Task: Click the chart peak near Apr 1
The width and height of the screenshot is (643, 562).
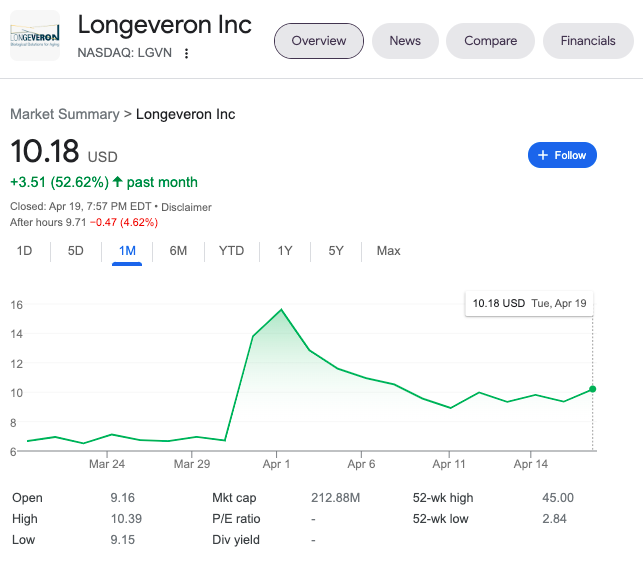Action: click(281, 310)
